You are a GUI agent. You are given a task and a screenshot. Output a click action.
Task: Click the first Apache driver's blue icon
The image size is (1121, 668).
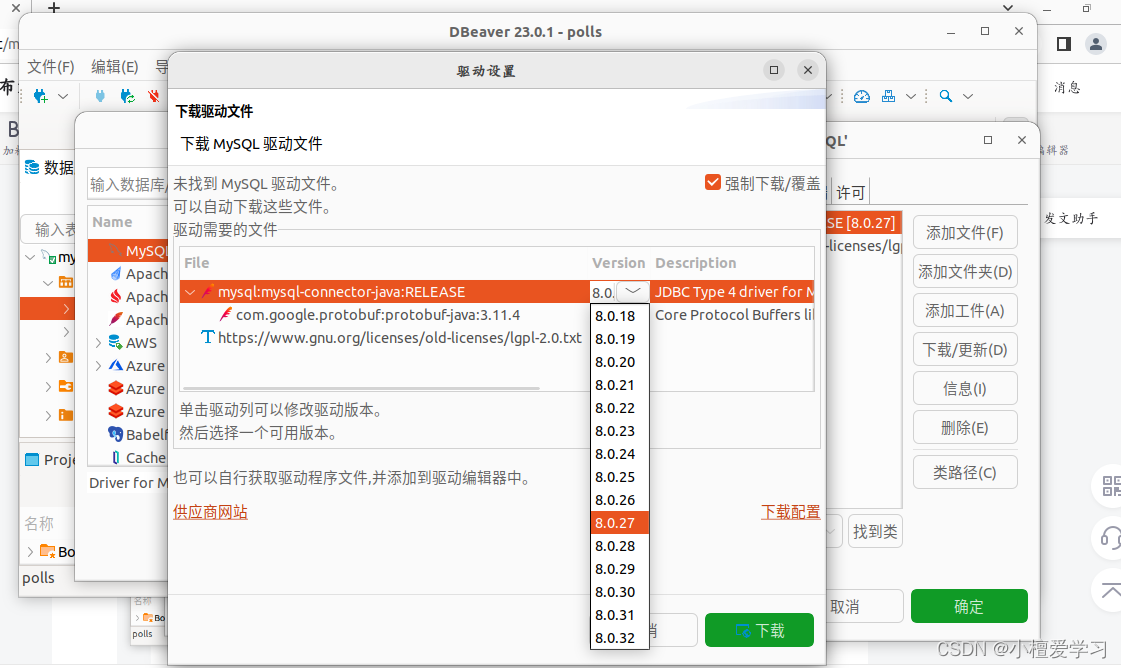116,273
